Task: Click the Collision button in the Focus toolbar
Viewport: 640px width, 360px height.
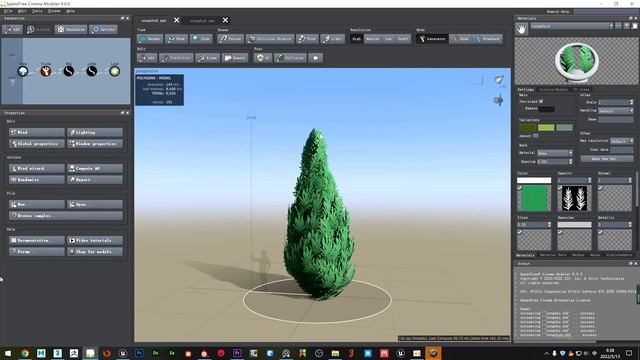Action: 290,58
